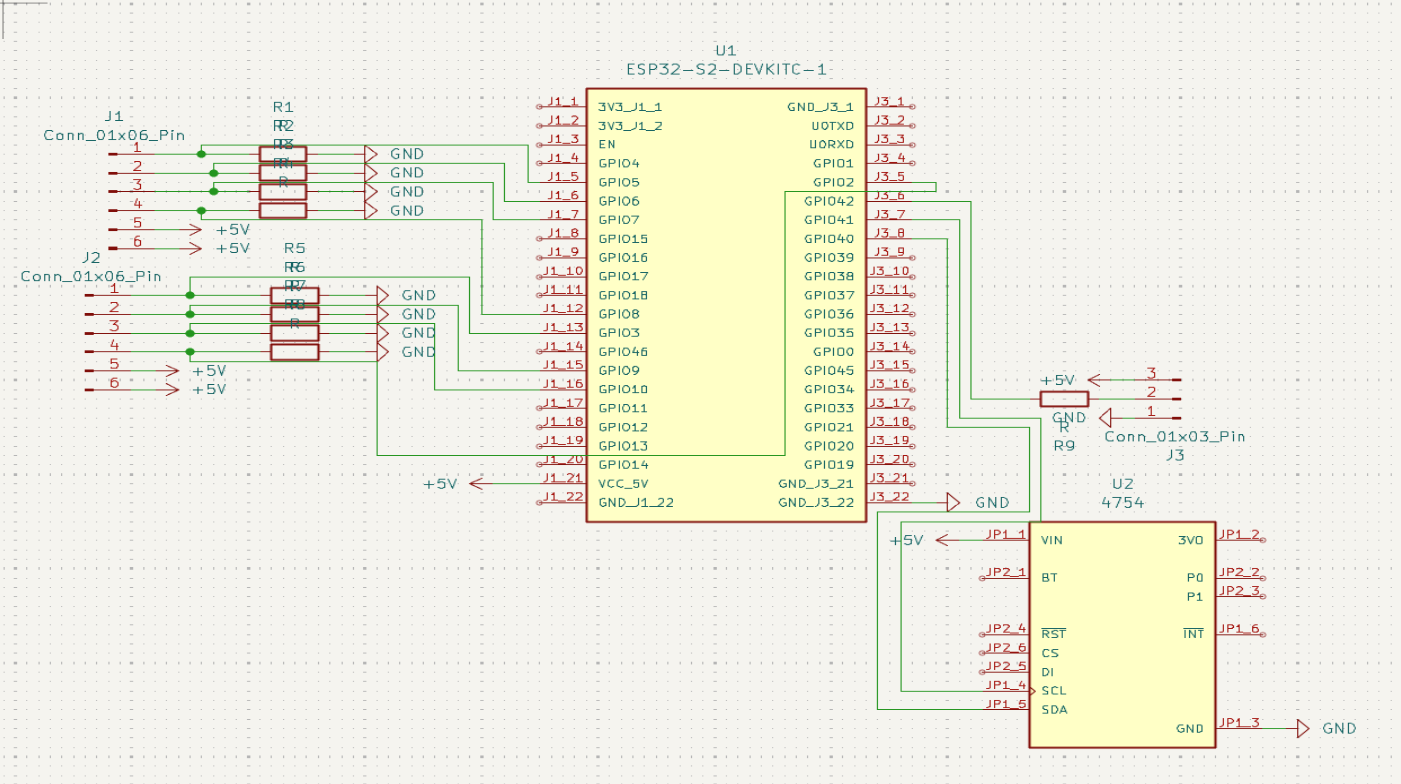The width and height of the screenshot is (1401, 784).
Task: Select the Conn_01x03_Pin value label
Action: click(x=1175, y=437)
